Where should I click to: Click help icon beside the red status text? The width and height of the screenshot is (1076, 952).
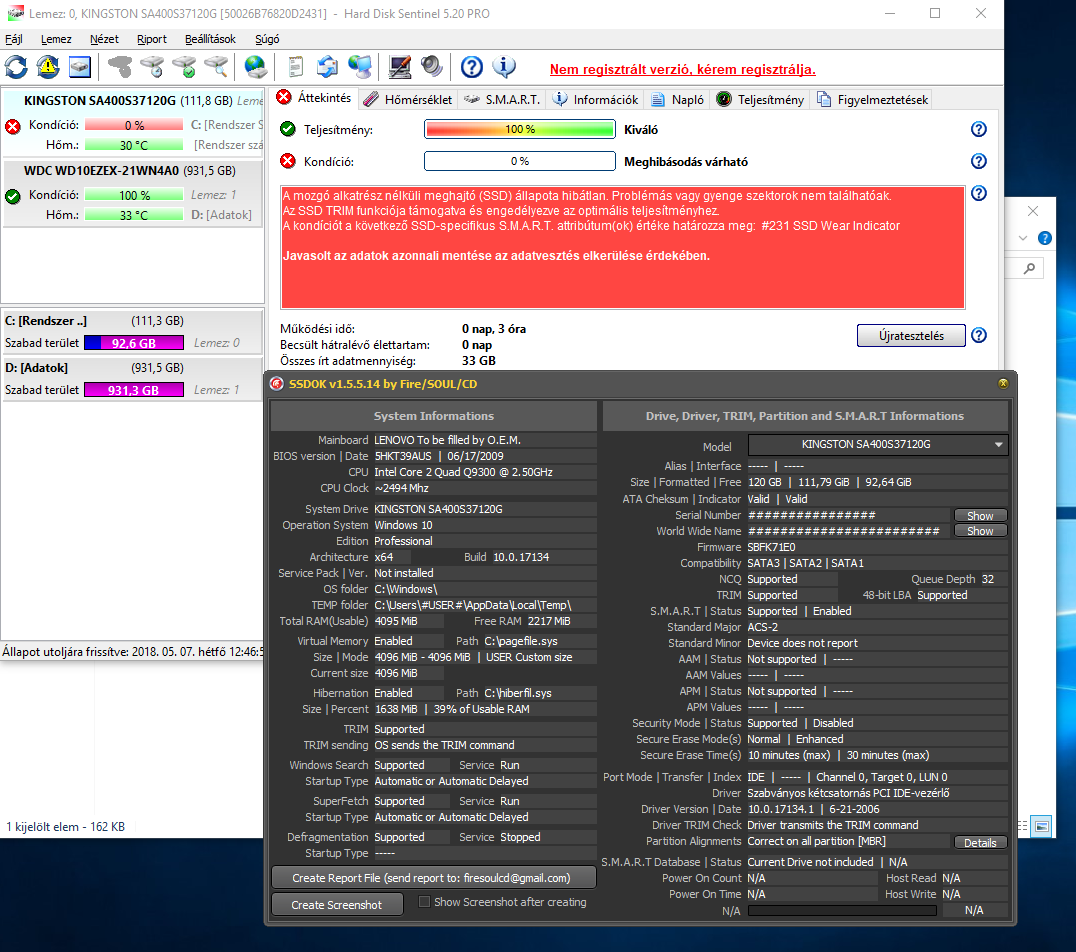pyautogui.click(x=979, y=194)
